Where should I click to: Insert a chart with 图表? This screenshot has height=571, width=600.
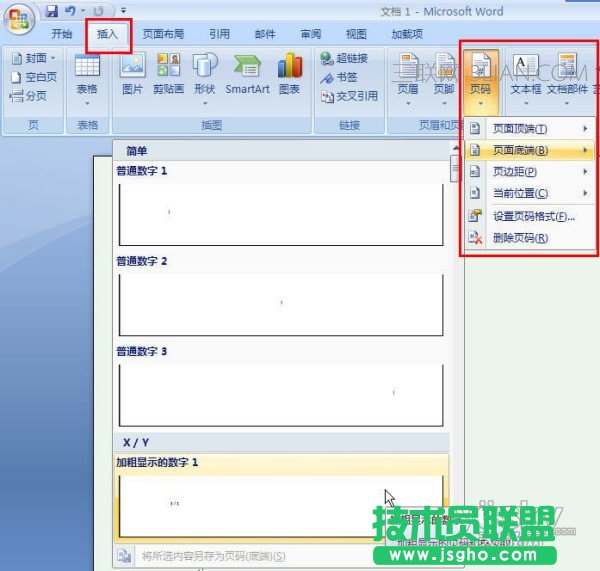click(x=290, y=75)
